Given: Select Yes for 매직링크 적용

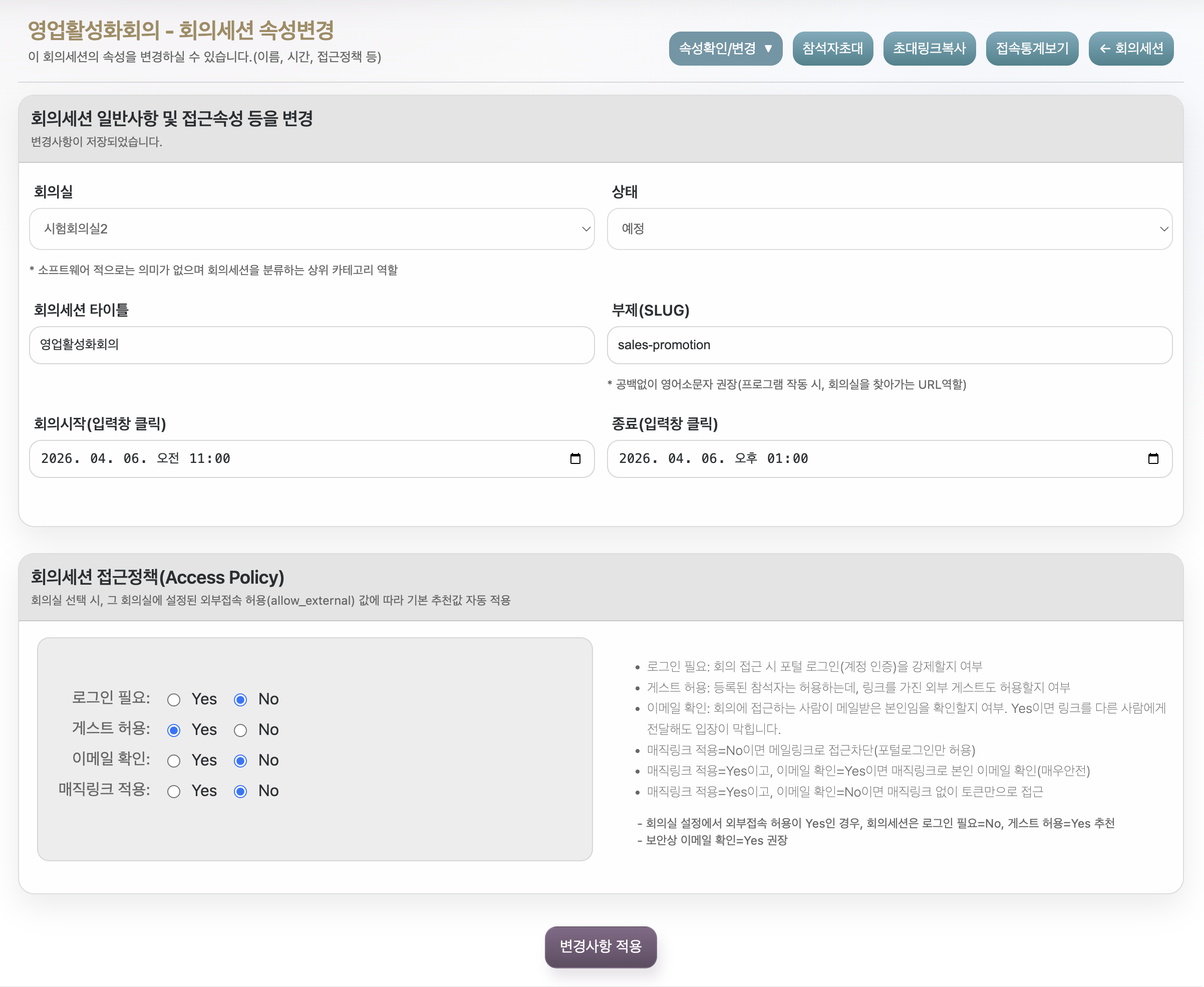Looking at the screenshot, I should point(174,792).
